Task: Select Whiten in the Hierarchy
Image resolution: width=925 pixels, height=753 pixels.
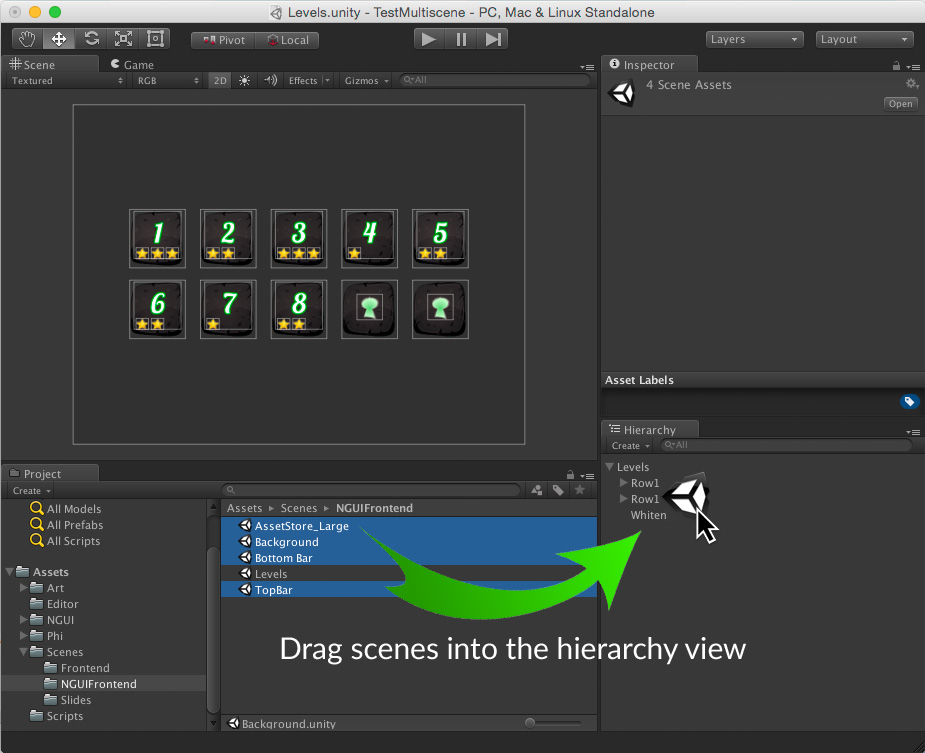Action: tap(648, 515)
